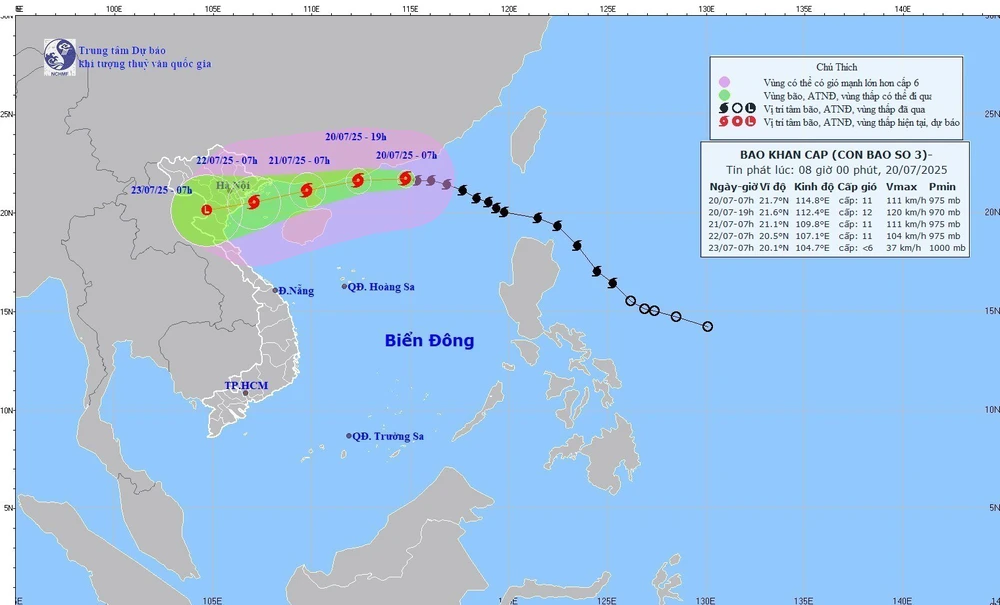This screenshot has width=1000, height=605.
Task: Click the open circle track marker at 130E
Action: [x=707, y=326]
